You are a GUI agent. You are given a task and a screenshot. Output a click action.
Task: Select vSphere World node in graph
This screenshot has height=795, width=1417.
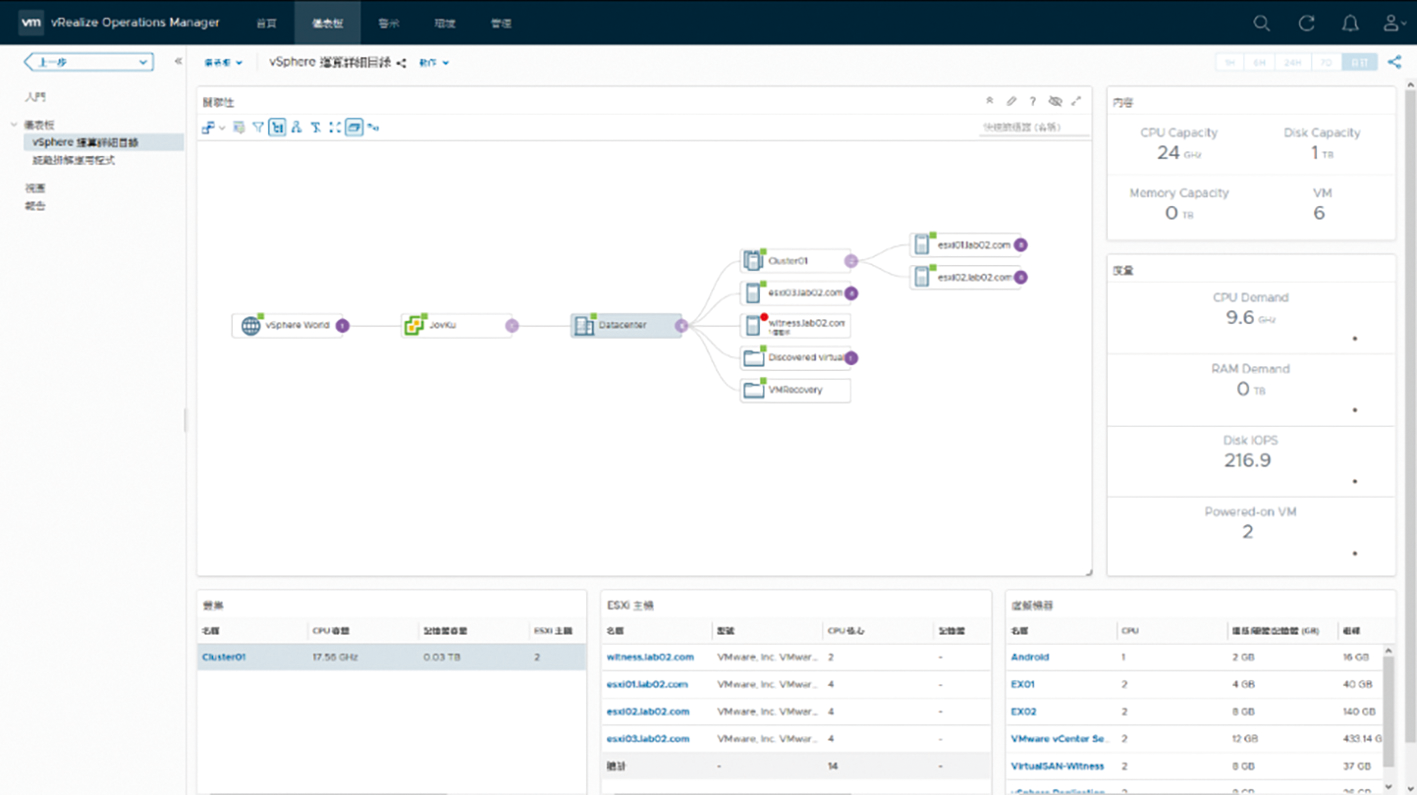click(287, 325)
